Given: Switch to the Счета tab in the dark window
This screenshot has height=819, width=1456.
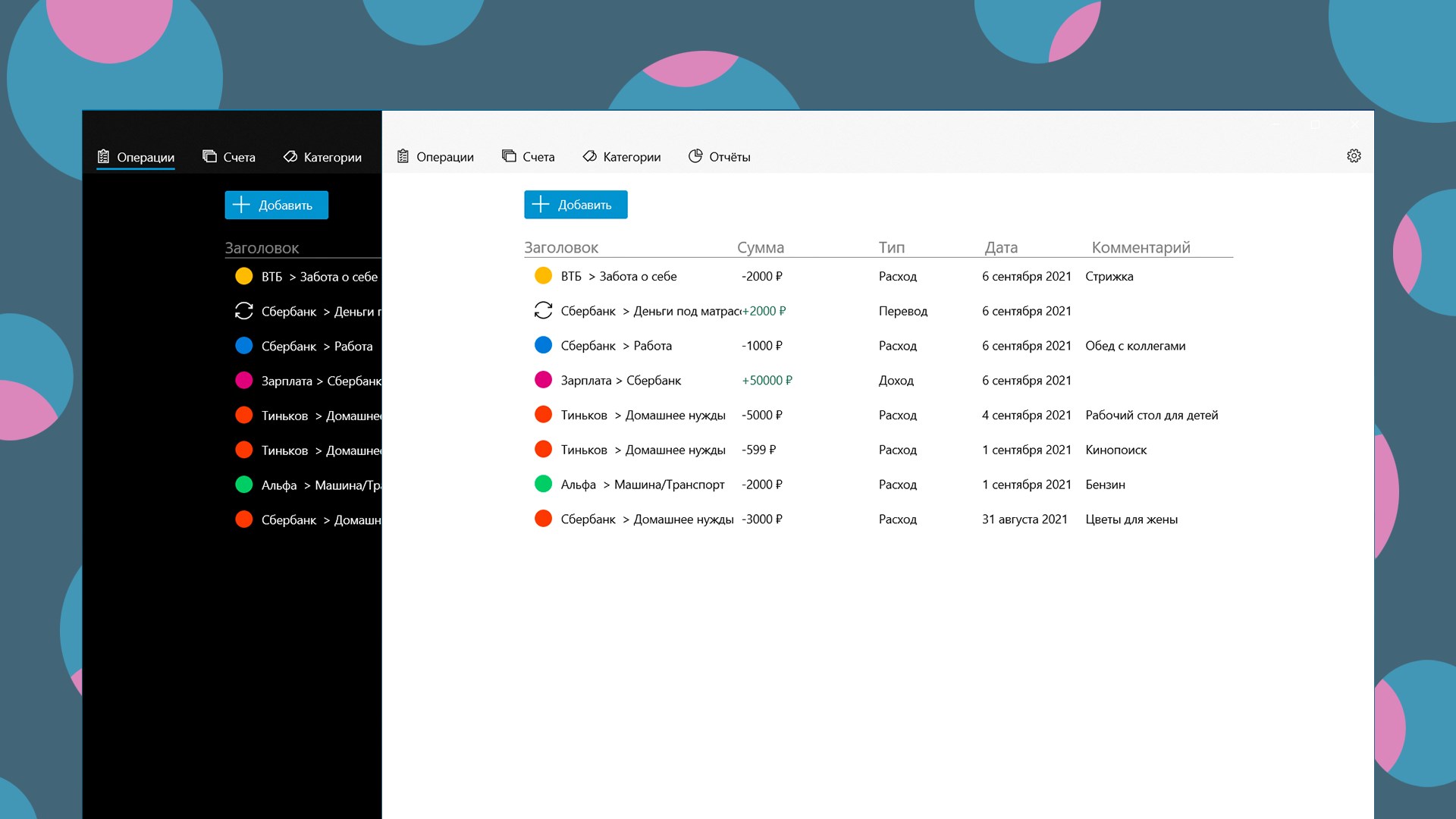Looking at the screenshot, I should coord(228,157).
